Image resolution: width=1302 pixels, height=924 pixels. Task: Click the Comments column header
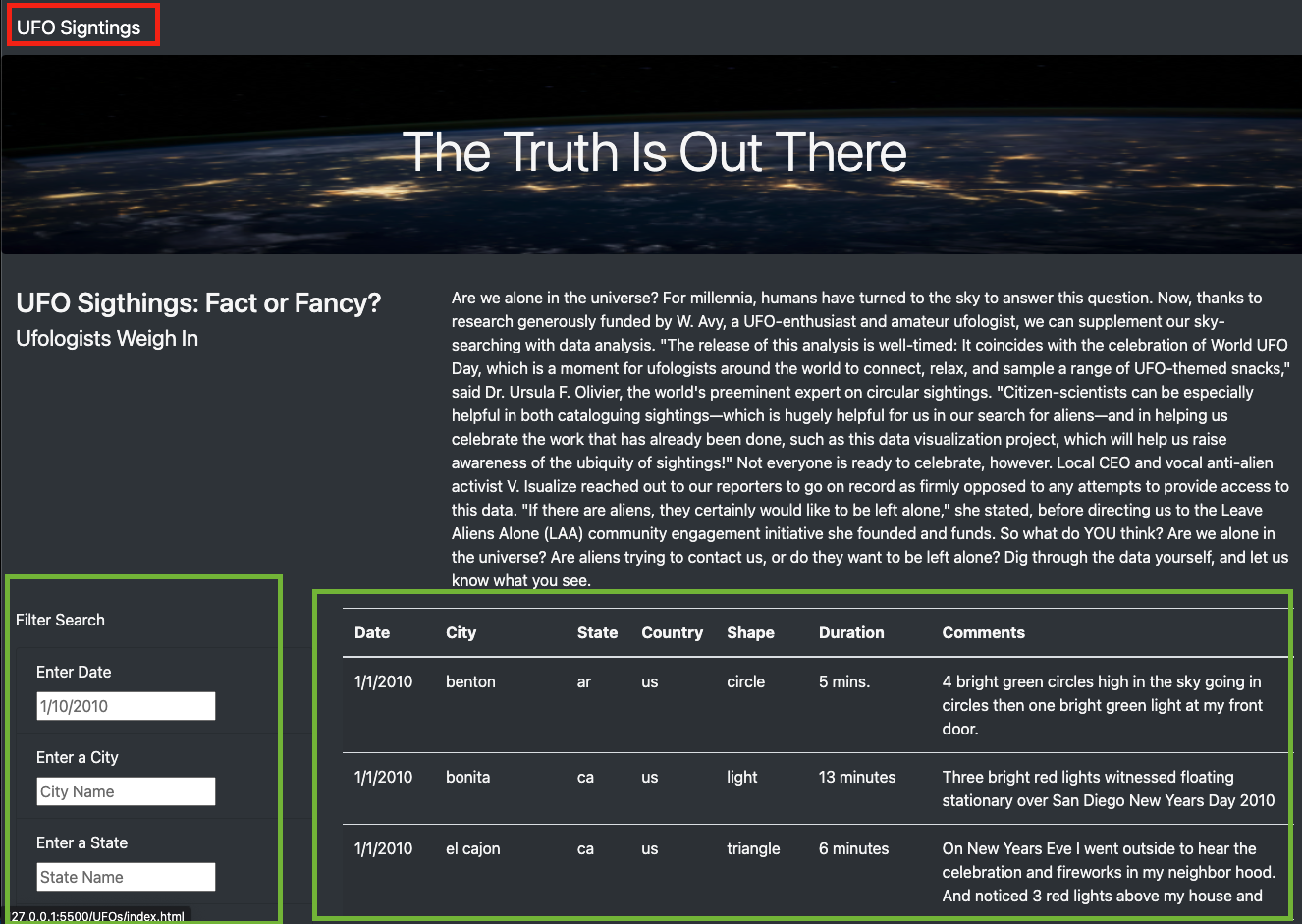[983, 632]
